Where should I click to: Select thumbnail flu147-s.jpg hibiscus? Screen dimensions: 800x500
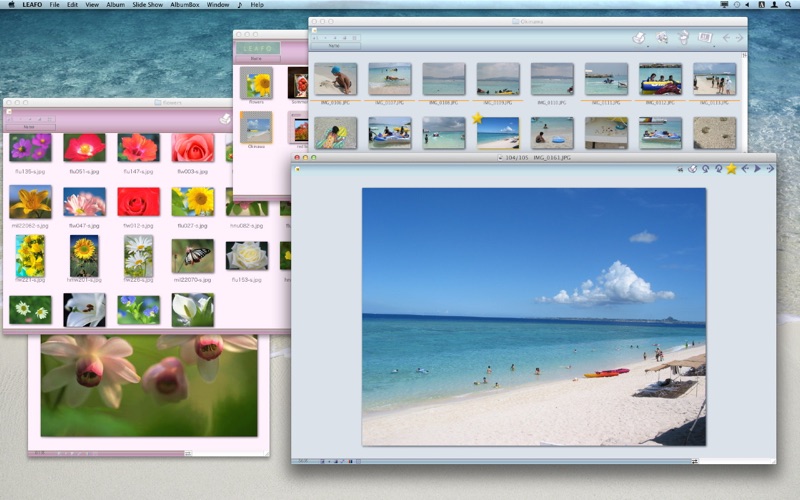(x=138, y=147)
